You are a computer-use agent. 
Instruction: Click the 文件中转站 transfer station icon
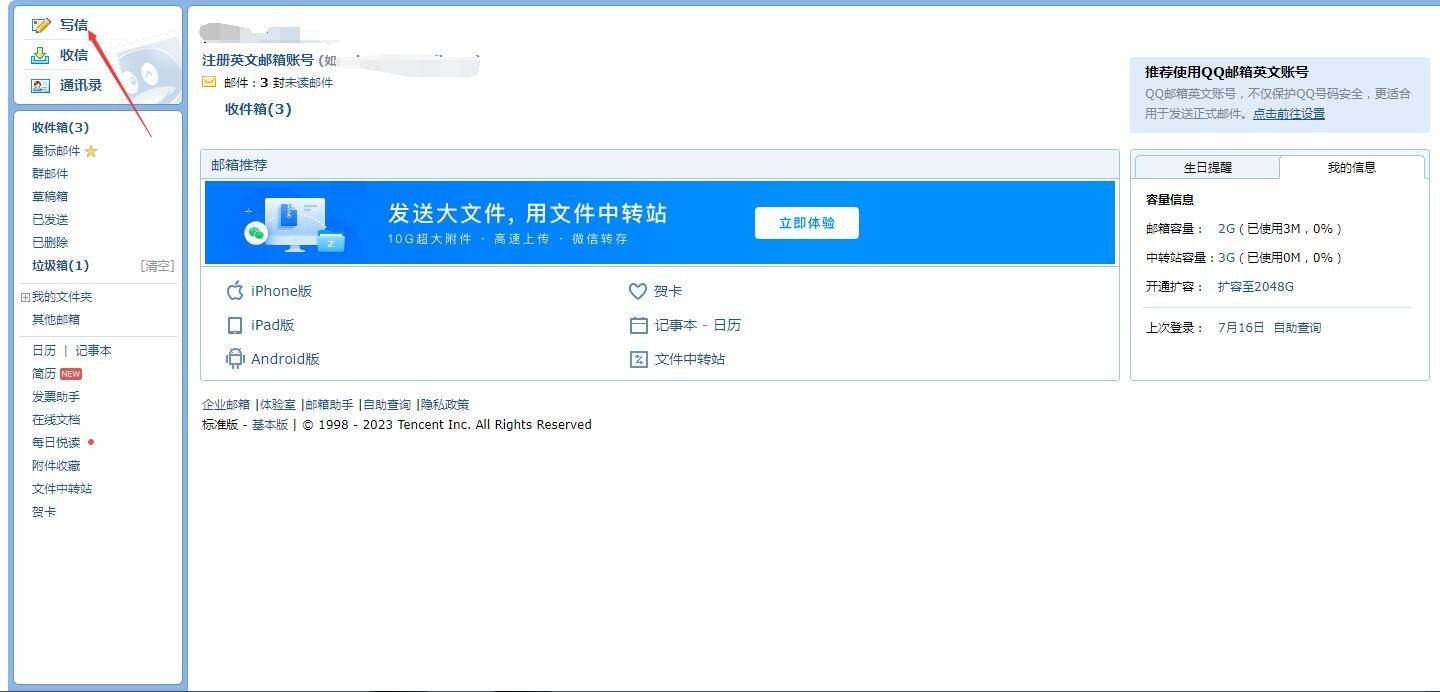coord(638,358)
